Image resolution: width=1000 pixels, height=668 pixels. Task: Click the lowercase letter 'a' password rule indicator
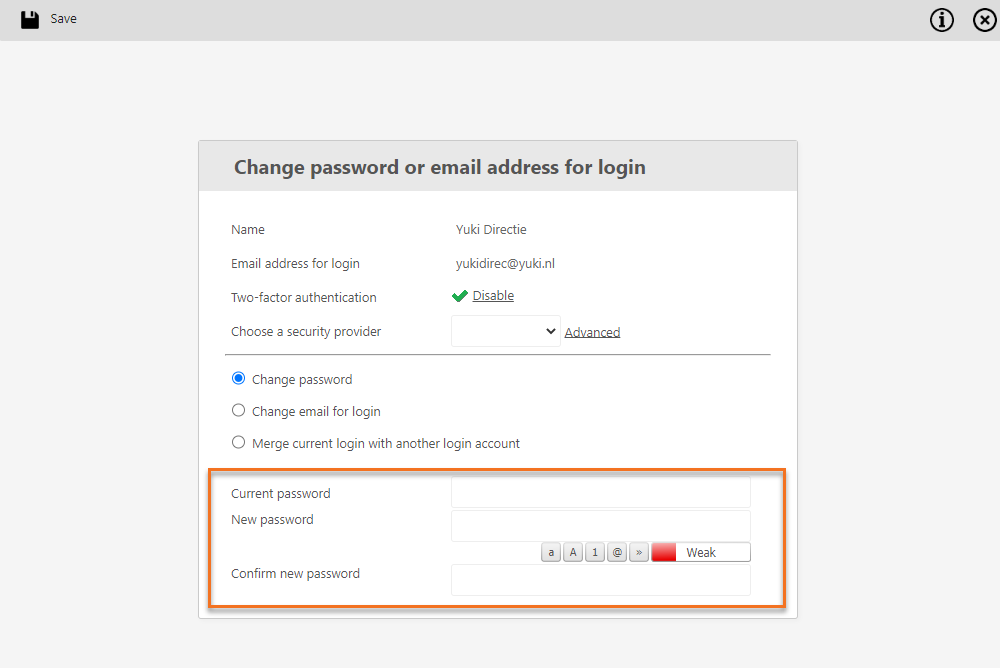(x=551, y=551)
